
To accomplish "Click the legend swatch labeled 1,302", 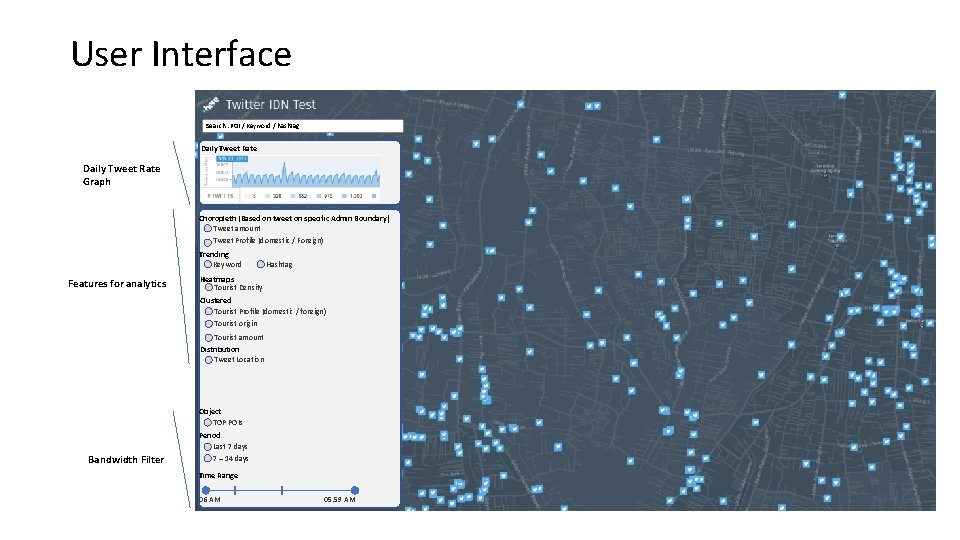I will pyautogui.click(x=345, y=196).
